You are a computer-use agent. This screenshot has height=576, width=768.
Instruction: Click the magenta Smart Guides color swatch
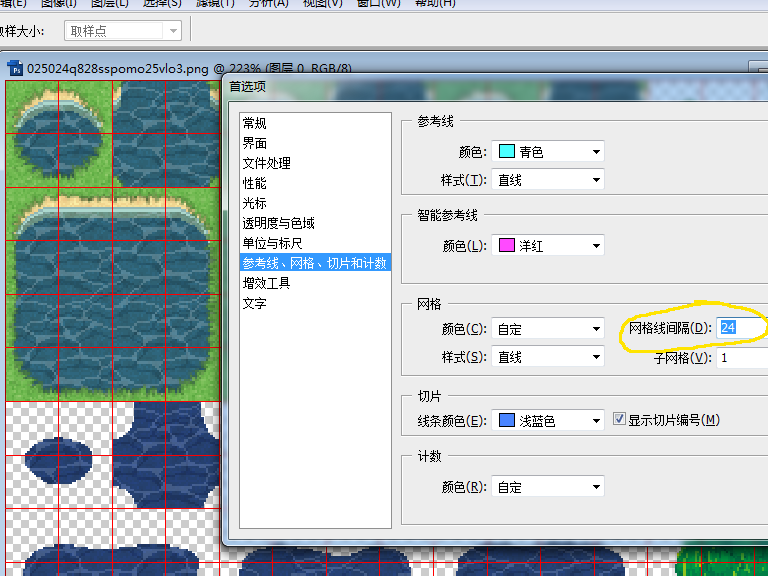(x=506, y=245)
